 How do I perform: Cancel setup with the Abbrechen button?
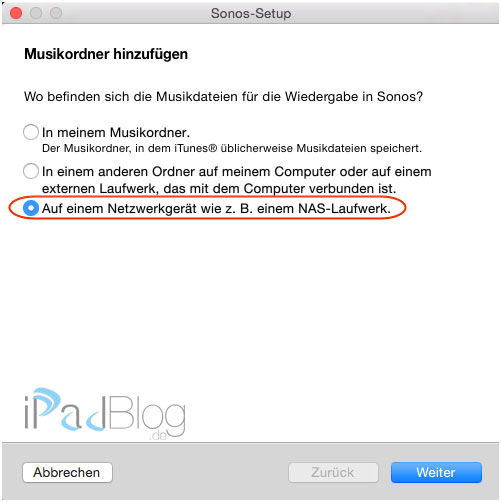pos(67,472)
